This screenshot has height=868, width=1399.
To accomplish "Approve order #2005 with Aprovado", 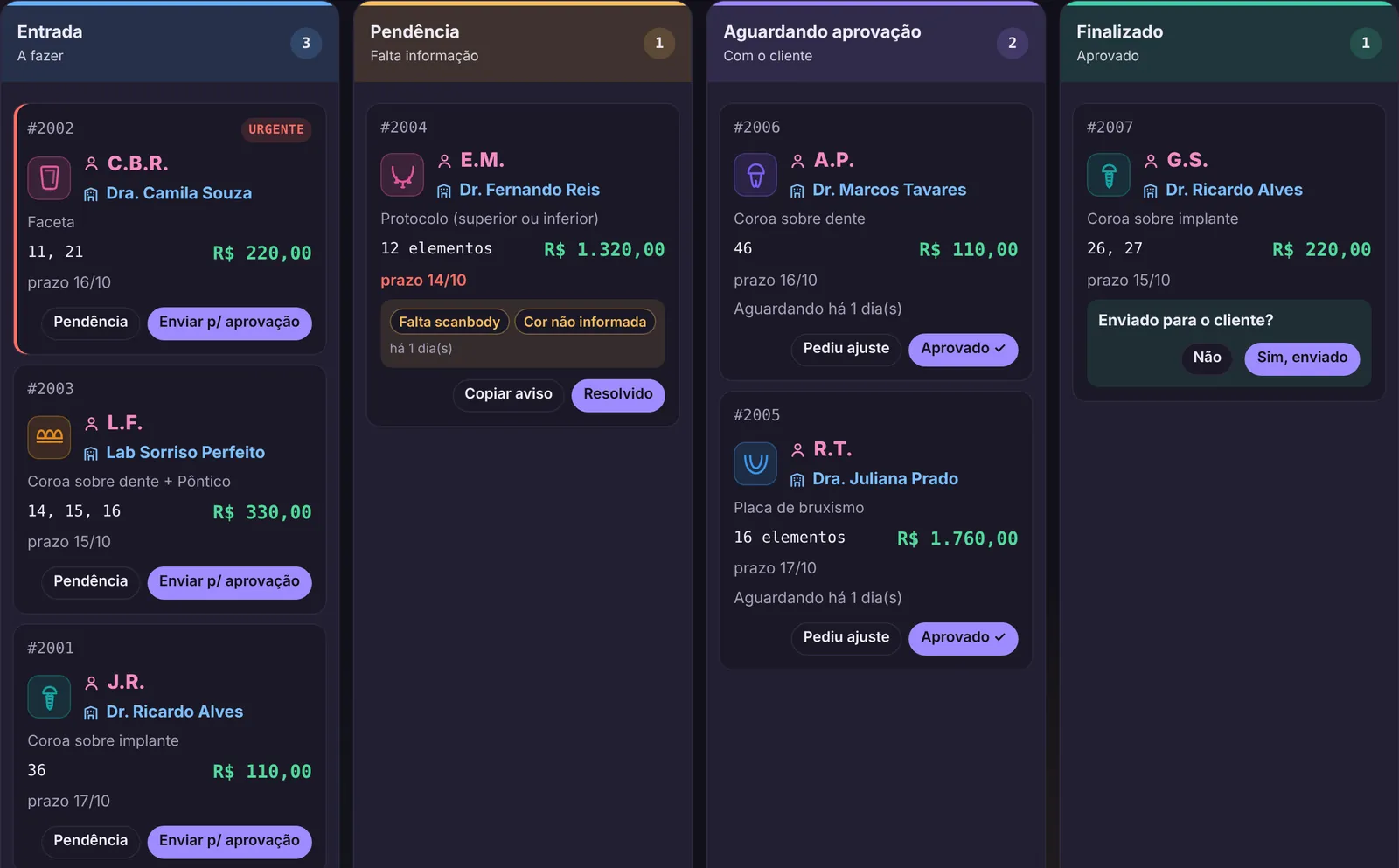I will point(964,638).
